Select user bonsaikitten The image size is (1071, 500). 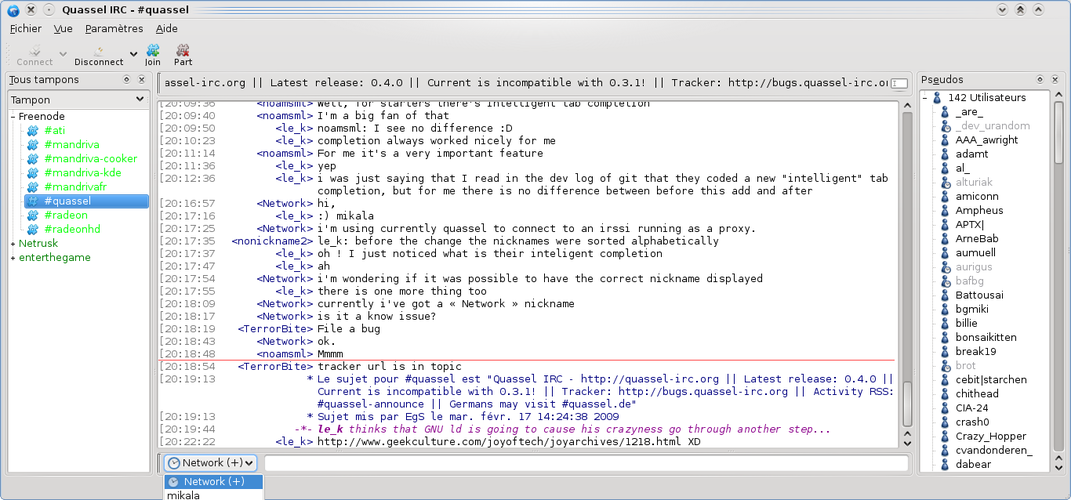click(x=986, y=337)
